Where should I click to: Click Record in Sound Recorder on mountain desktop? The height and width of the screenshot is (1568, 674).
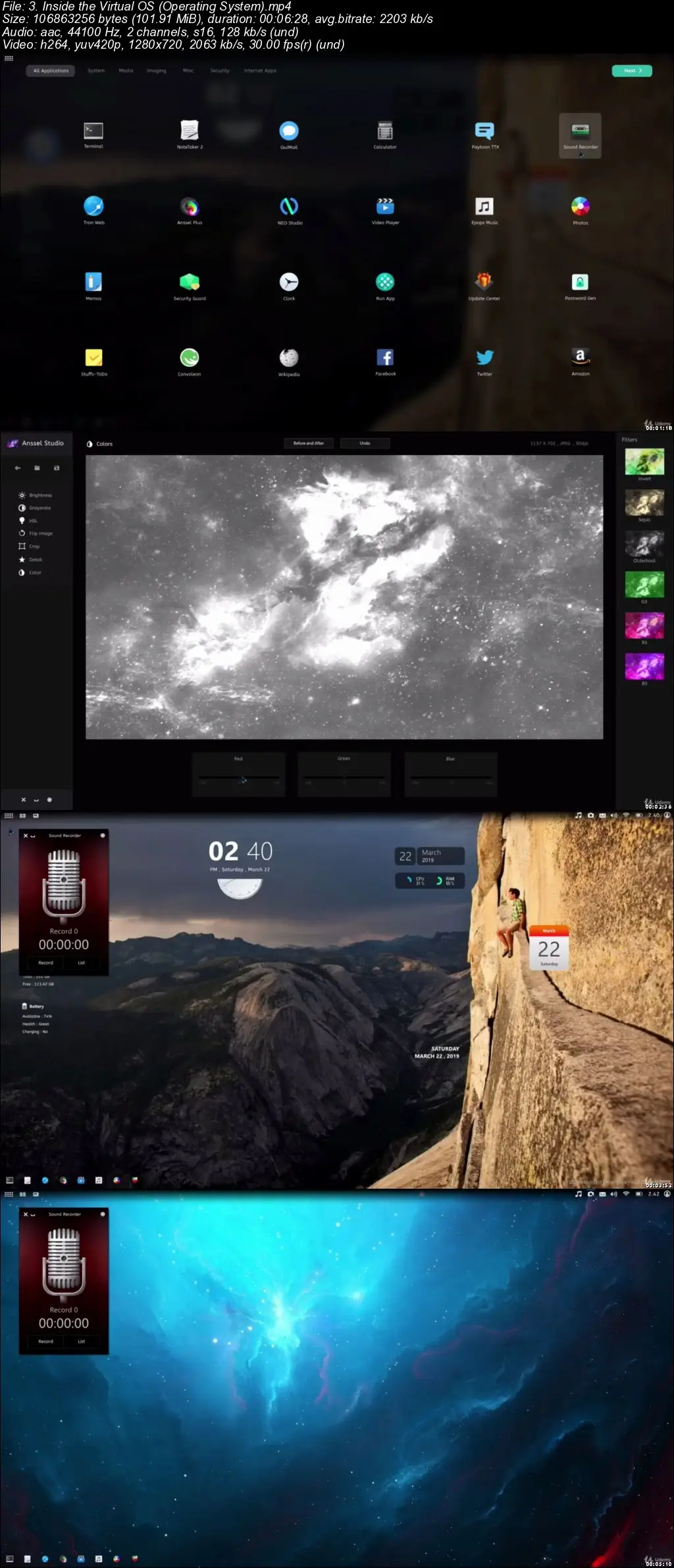point(45,963)
